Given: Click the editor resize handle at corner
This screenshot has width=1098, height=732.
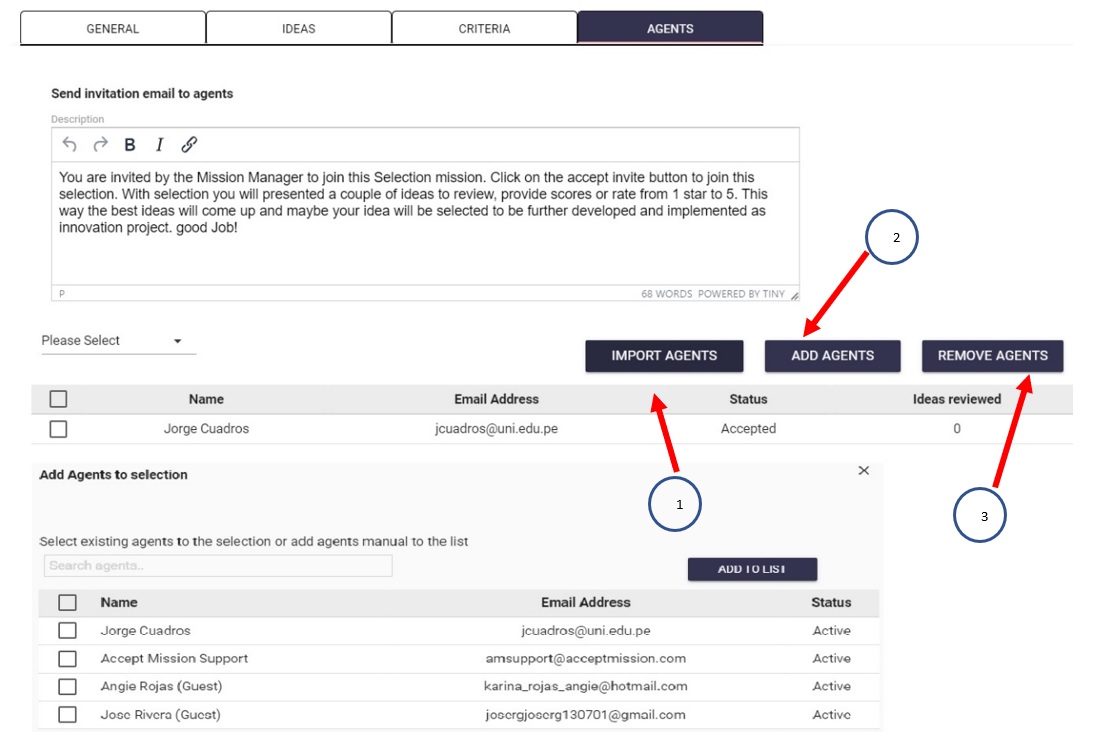Looking at the screenshot, I should click(794, 295).
